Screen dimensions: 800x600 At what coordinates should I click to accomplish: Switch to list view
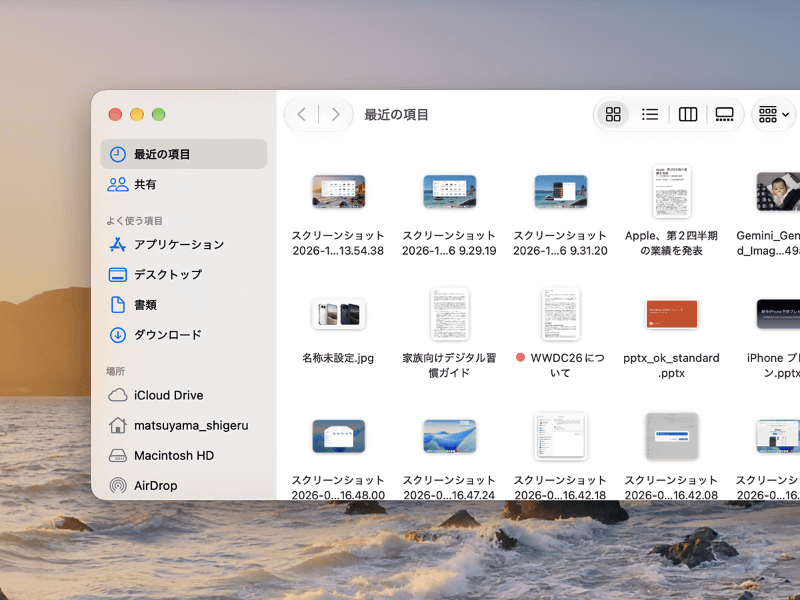point(649,114)
